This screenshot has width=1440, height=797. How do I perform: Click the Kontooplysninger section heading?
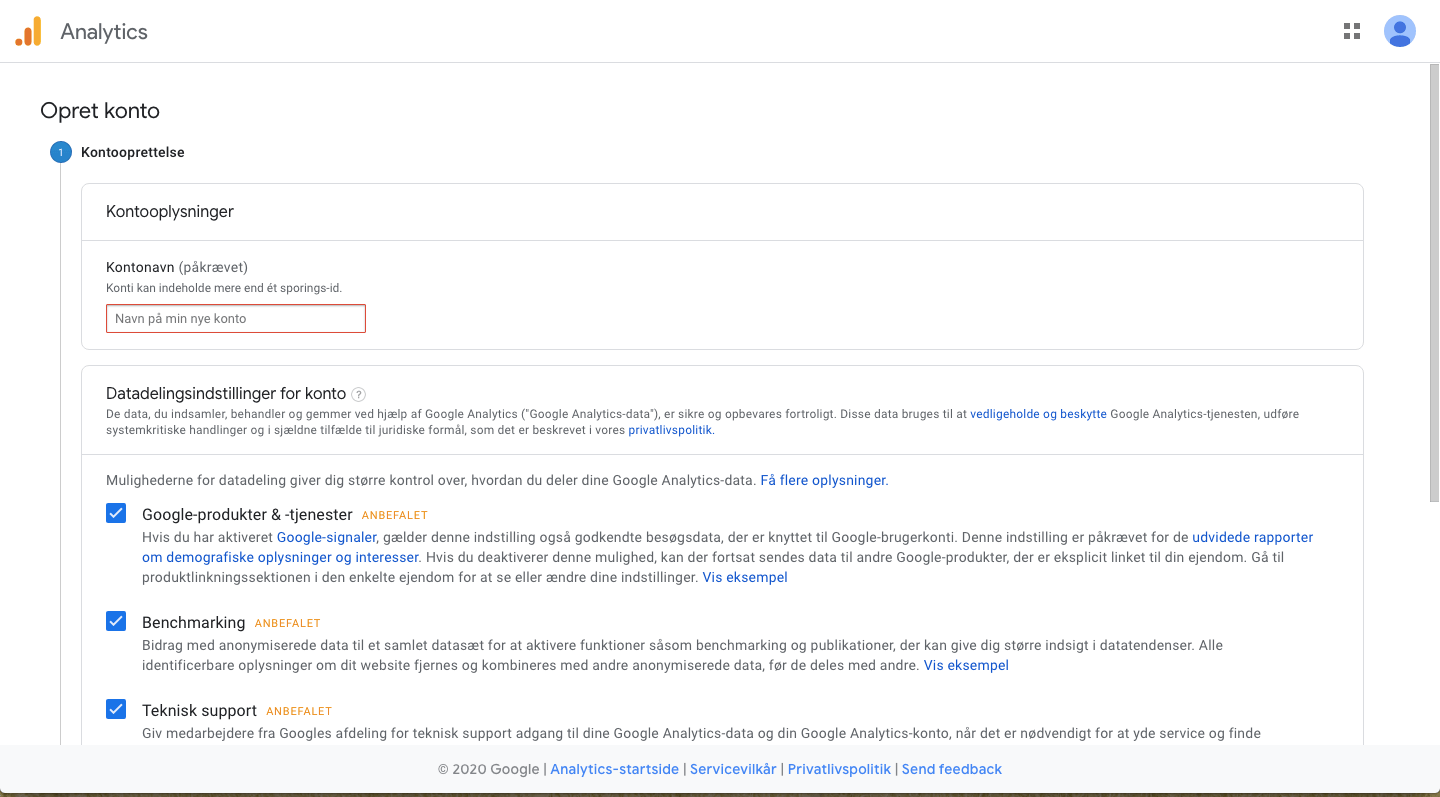(170, 211)
